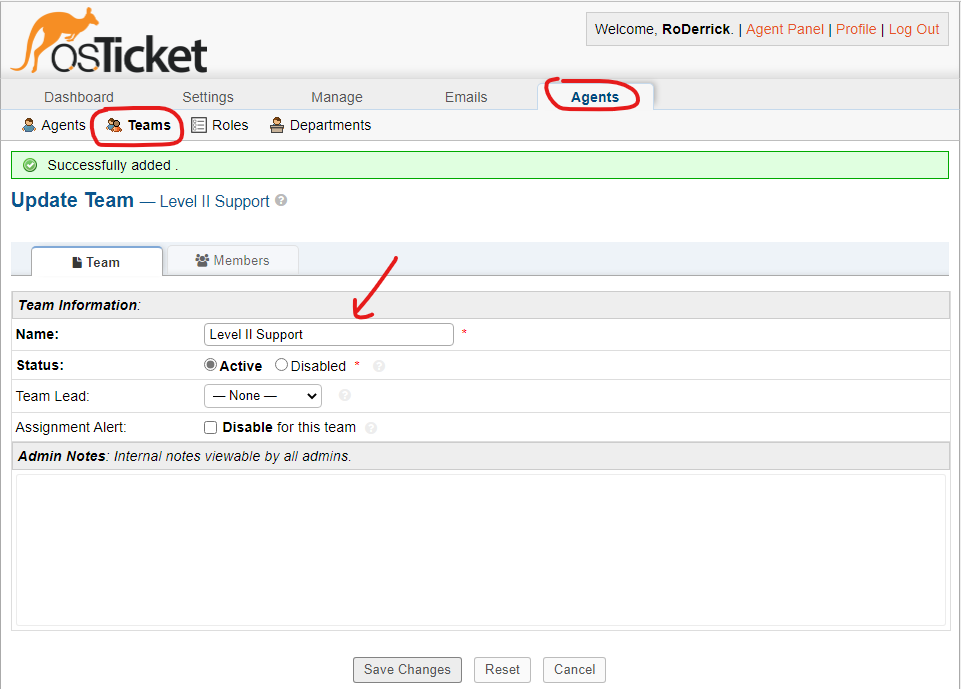The height and width of the screenshot is (689, 961).
Task: Click the Reset button
Action: point(502,669)
